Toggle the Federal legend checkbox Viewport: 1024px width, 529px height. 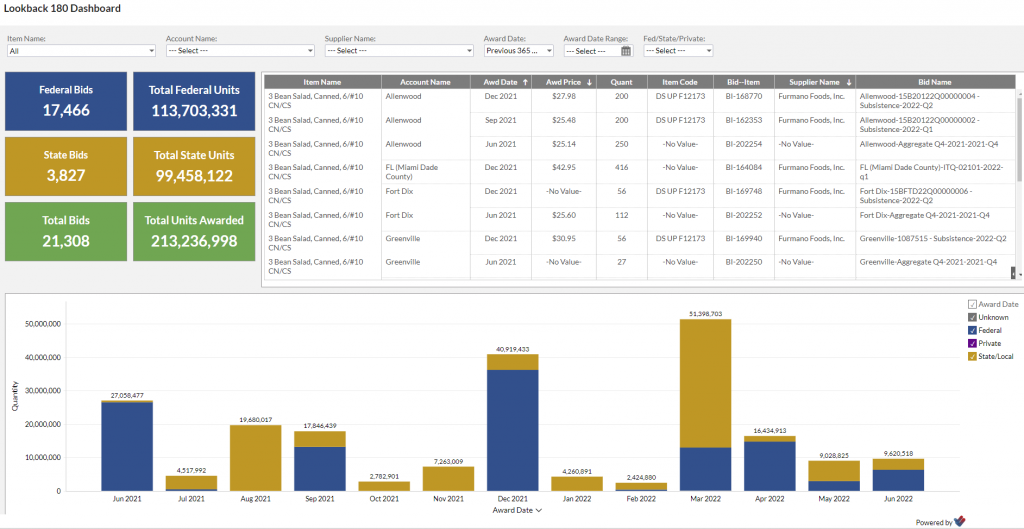click(x=972, y=330)
